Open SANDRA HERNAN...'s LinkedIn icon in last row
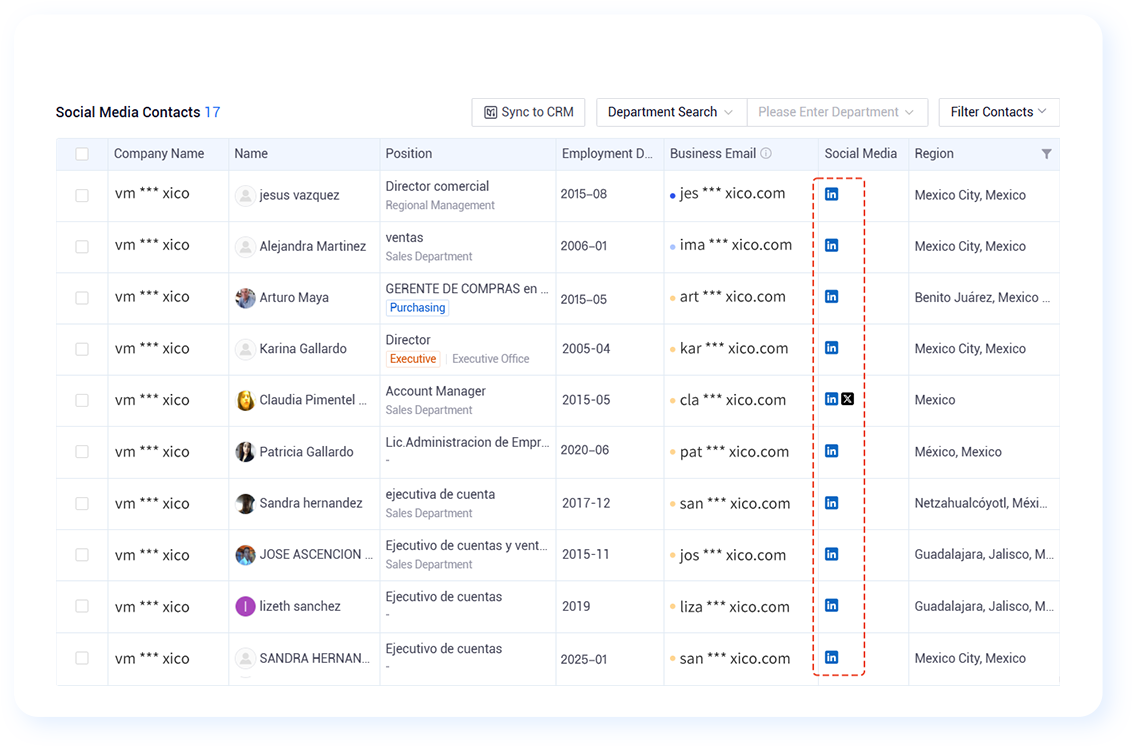 point(832,658)
